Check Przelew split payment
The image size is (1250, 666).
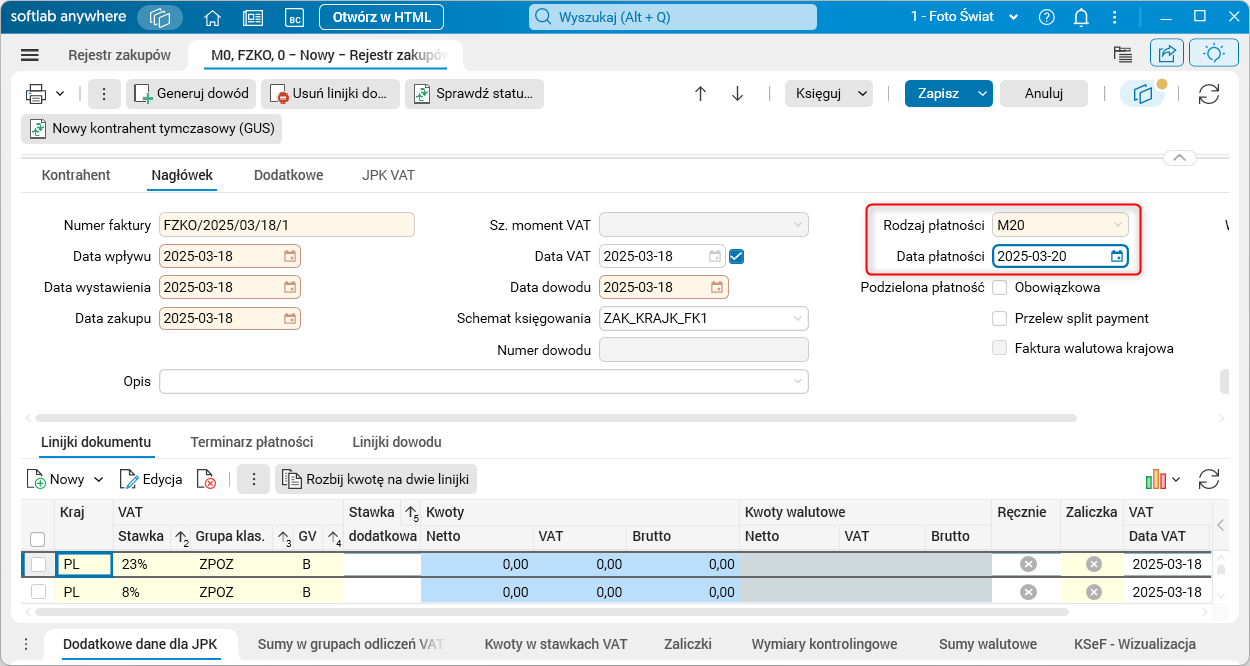(999, 318)
